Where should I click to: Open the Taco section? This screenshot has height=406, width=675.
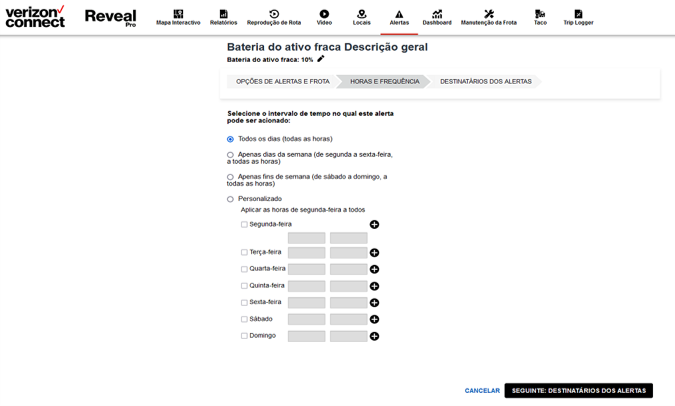[x=540, y=18]
